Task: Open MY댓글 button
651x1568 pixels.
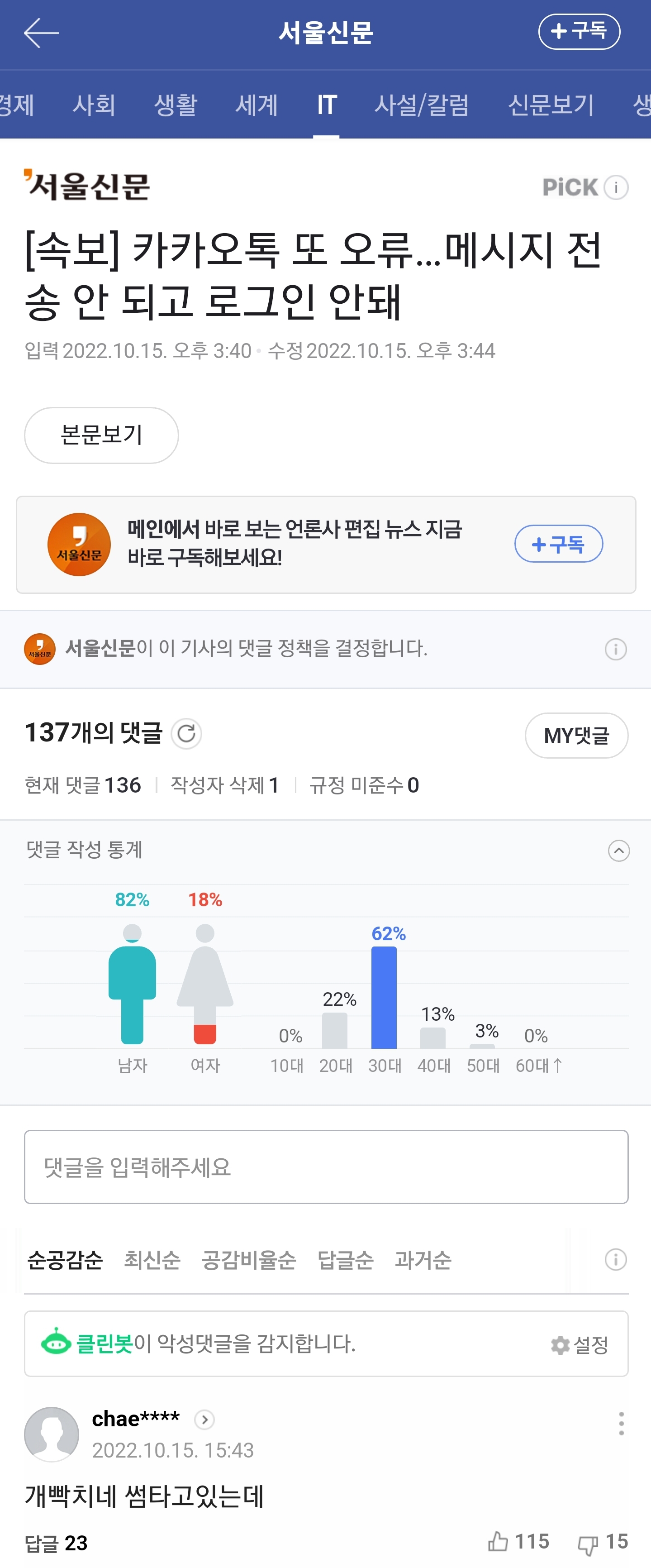Action: 576,735
